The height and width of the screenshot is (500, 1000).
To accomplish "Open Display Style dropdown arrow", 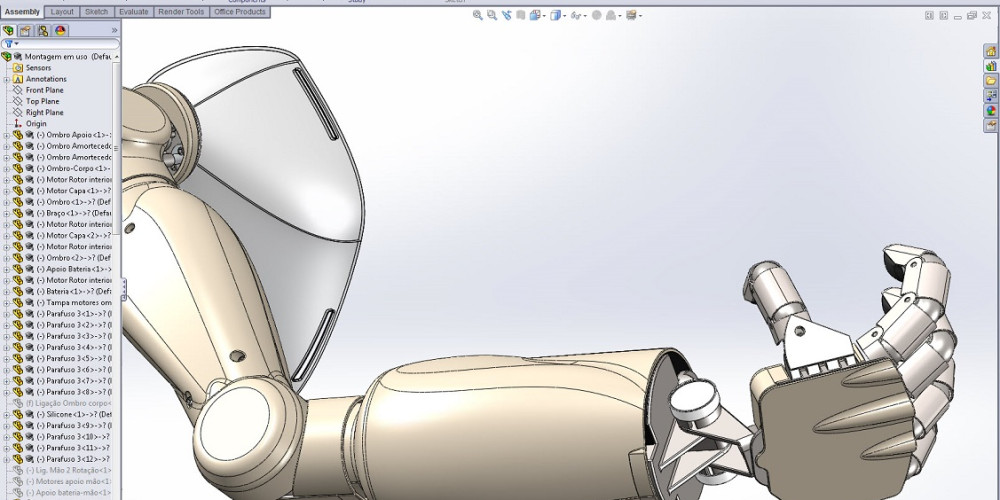I will click(564, 16).
